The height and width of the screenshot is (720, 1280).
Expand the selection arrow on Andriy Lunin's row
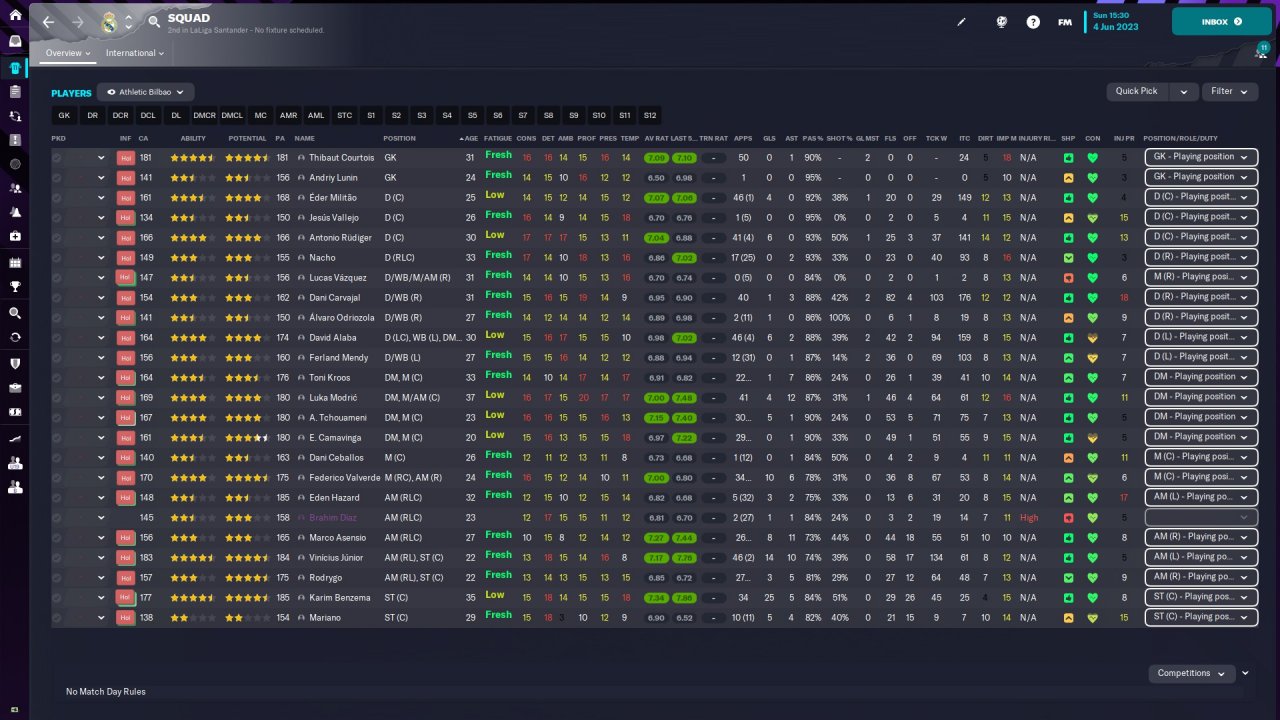tap(101, 177)
